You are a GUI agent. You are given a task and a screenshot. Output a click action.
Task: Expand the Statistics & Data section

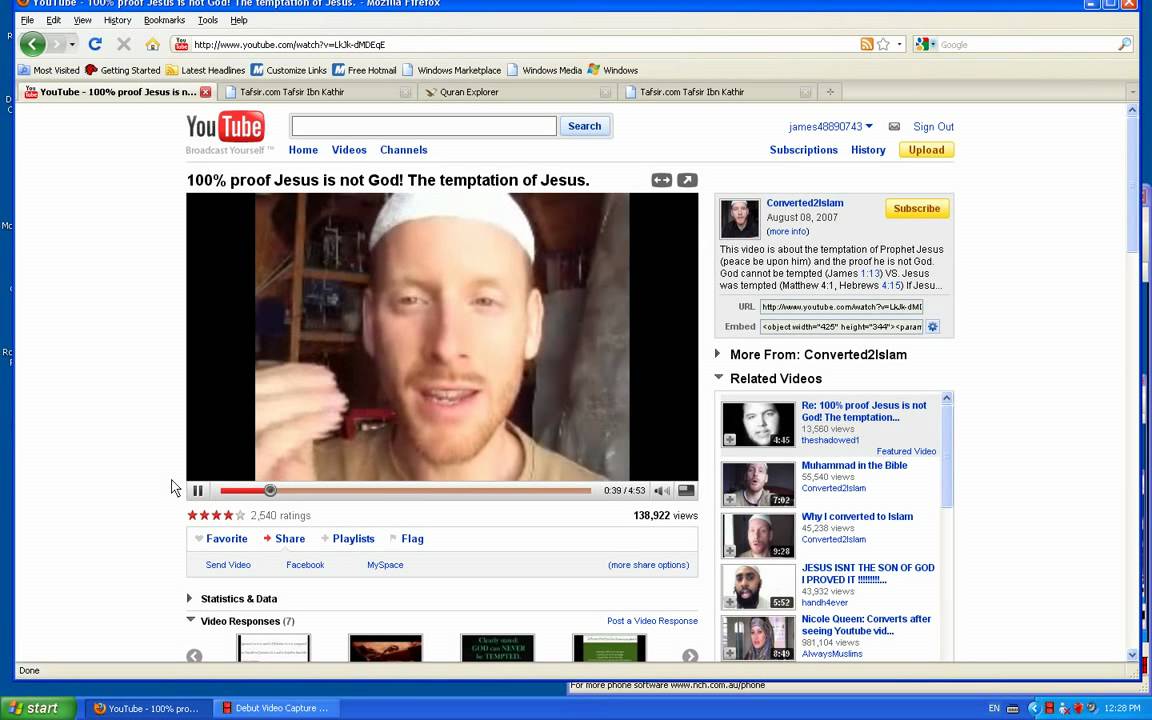(190, 598)
